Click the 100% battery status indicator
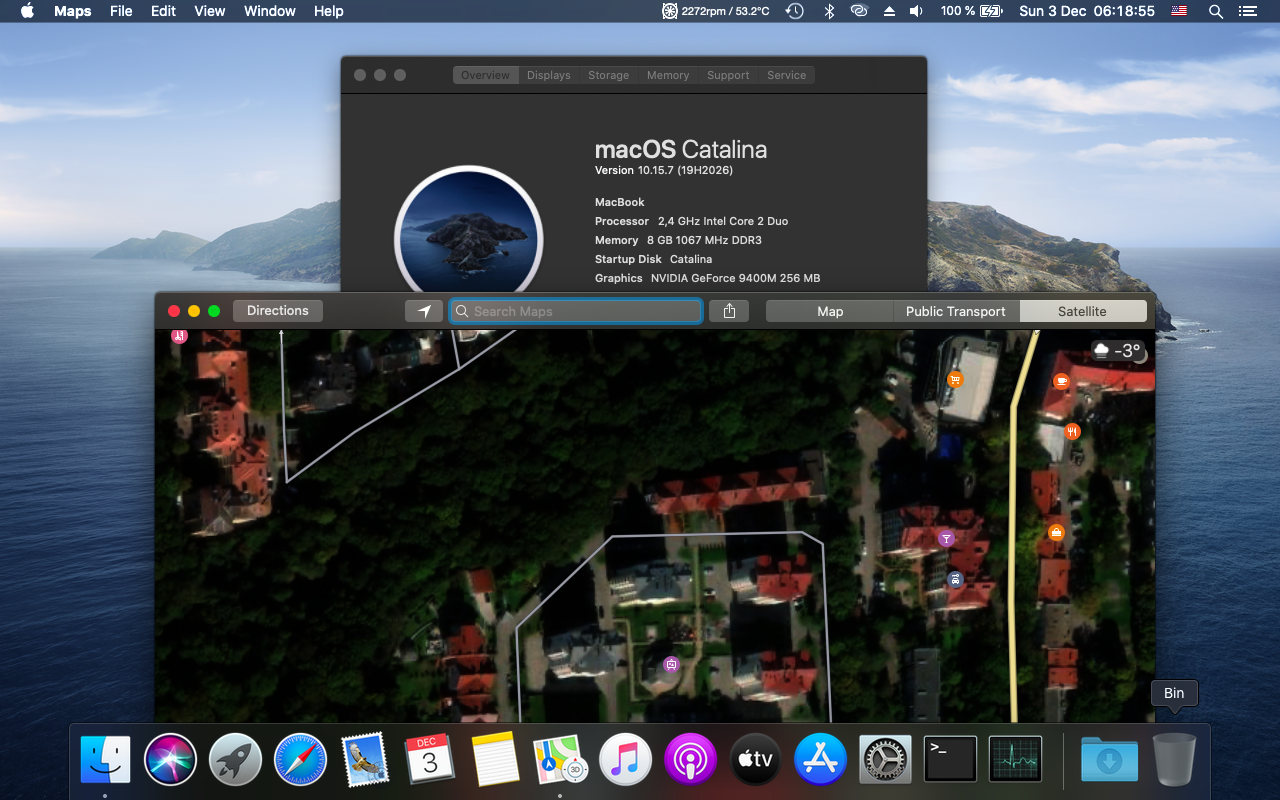Screen dimensions: 1280x800 click(x=971, y=11)
